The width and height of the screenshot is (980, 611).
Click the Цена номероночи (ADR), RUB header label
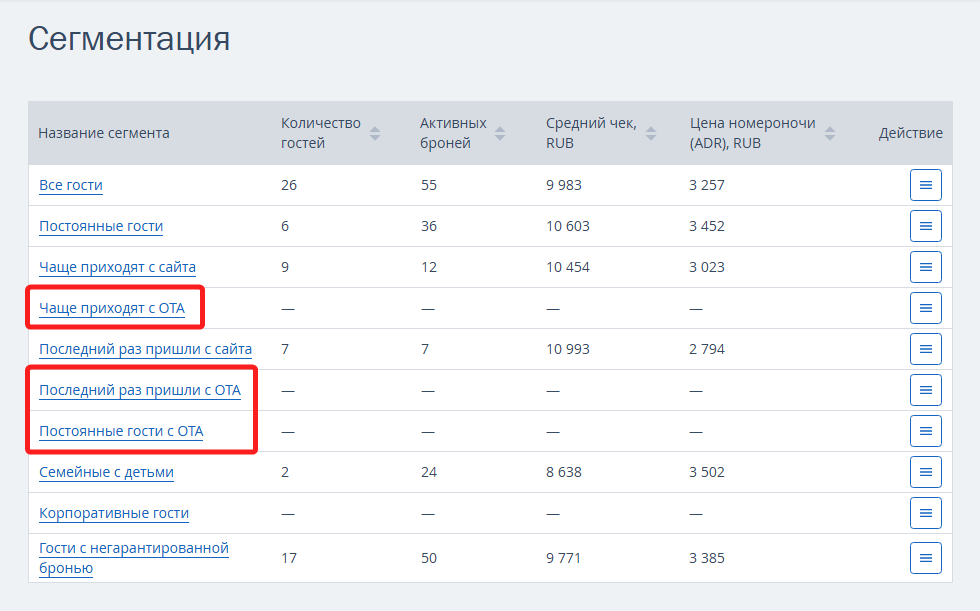[x=752, y=133]
